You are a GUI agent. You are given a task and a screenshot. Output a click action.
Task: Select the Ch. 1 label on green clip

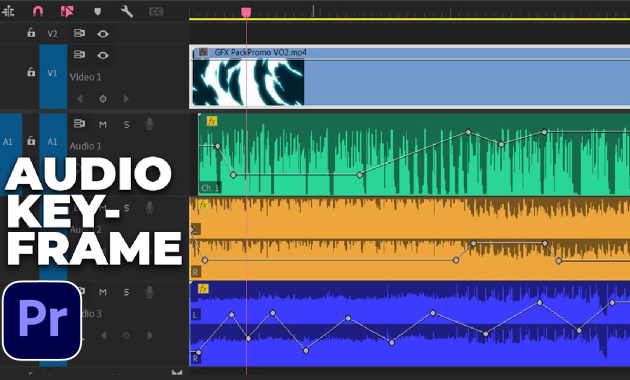coord(210,188)
